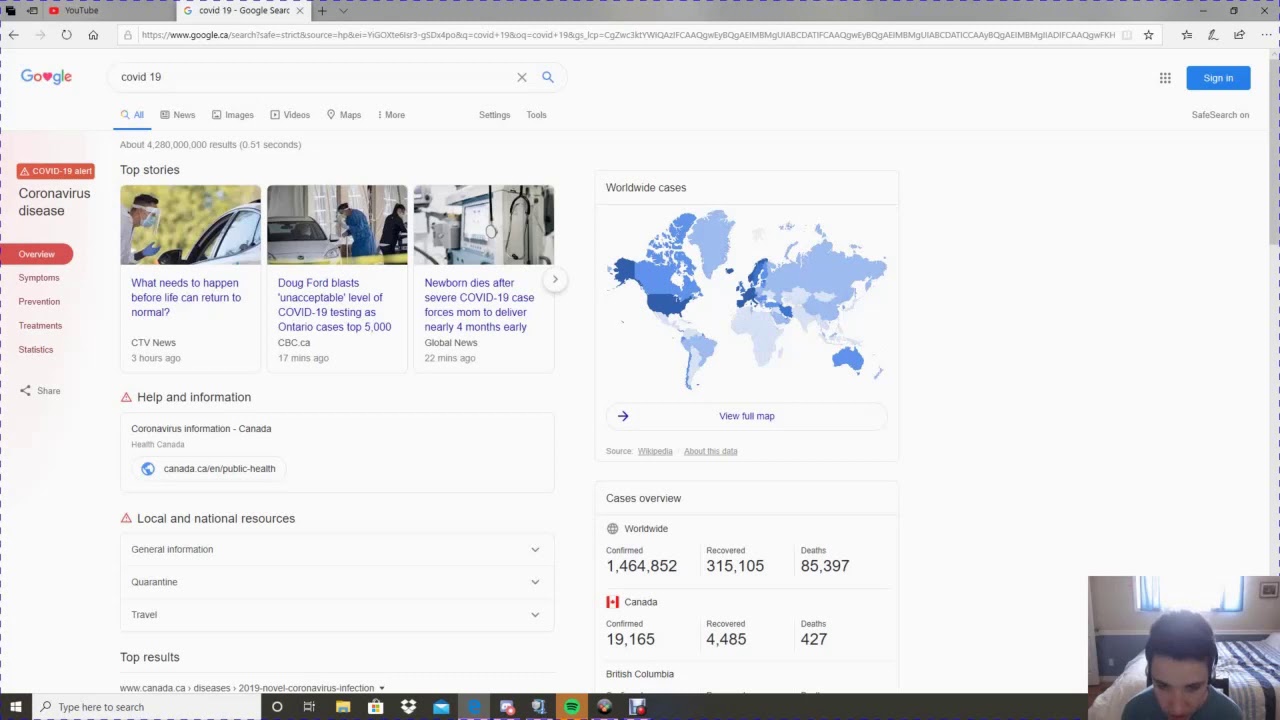Select Prevention in the sidebar
Screen dimensions: 1280x720
pos(39,302)
